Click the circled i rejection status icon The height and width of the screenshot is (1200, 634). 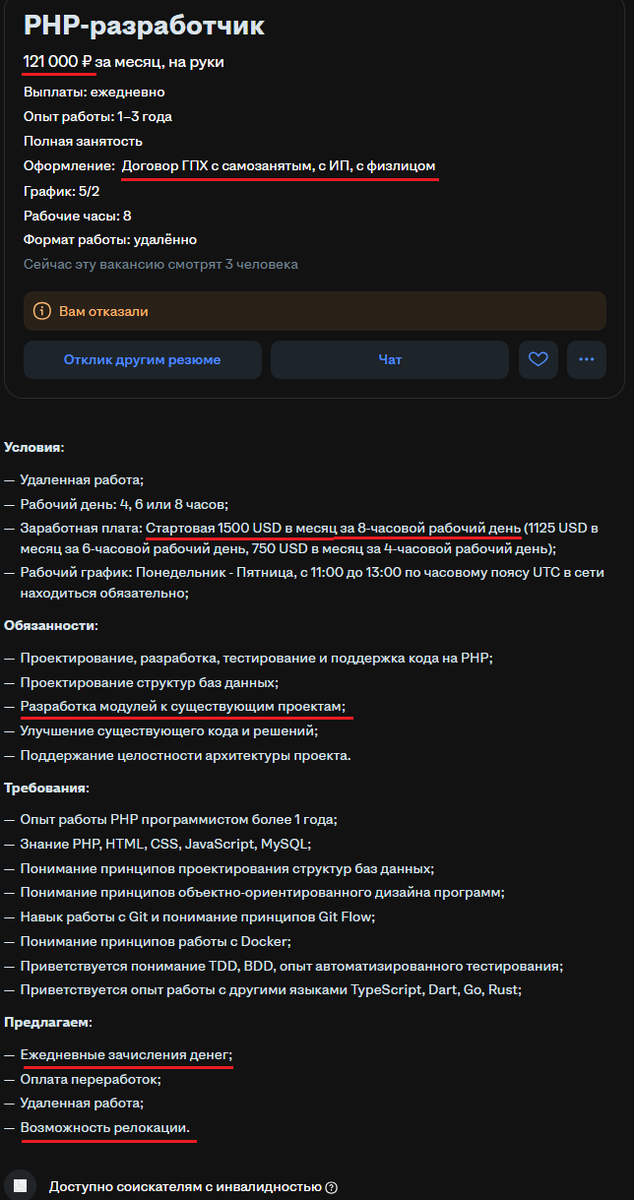coord(41,311)
